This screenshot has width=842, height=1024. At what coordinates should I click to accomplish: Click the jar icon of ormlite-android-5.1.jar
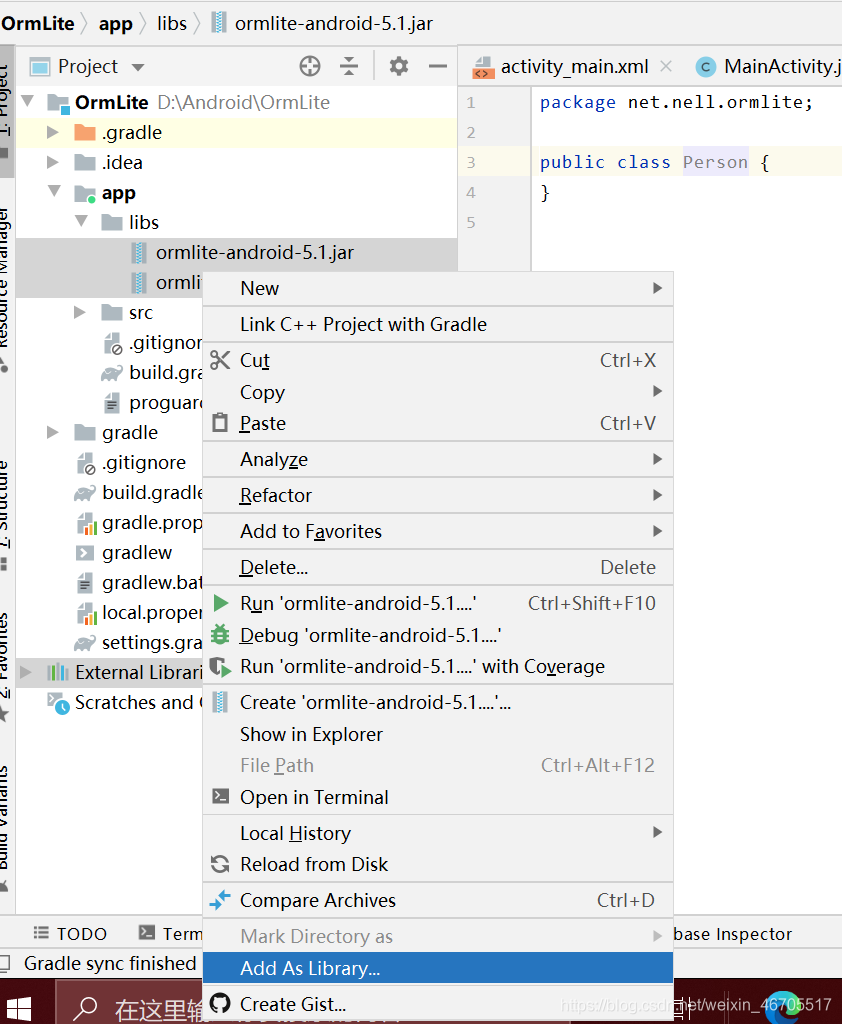[138, 253]
